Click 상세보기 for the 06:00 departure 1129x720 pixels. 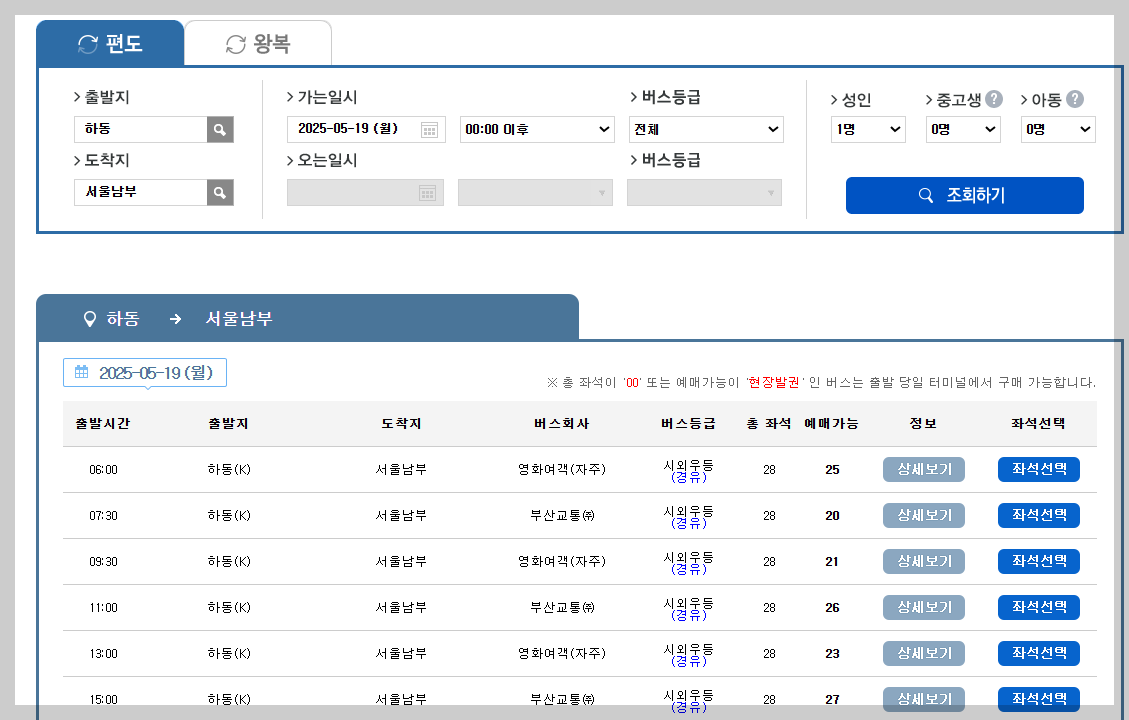pos(923,469)
